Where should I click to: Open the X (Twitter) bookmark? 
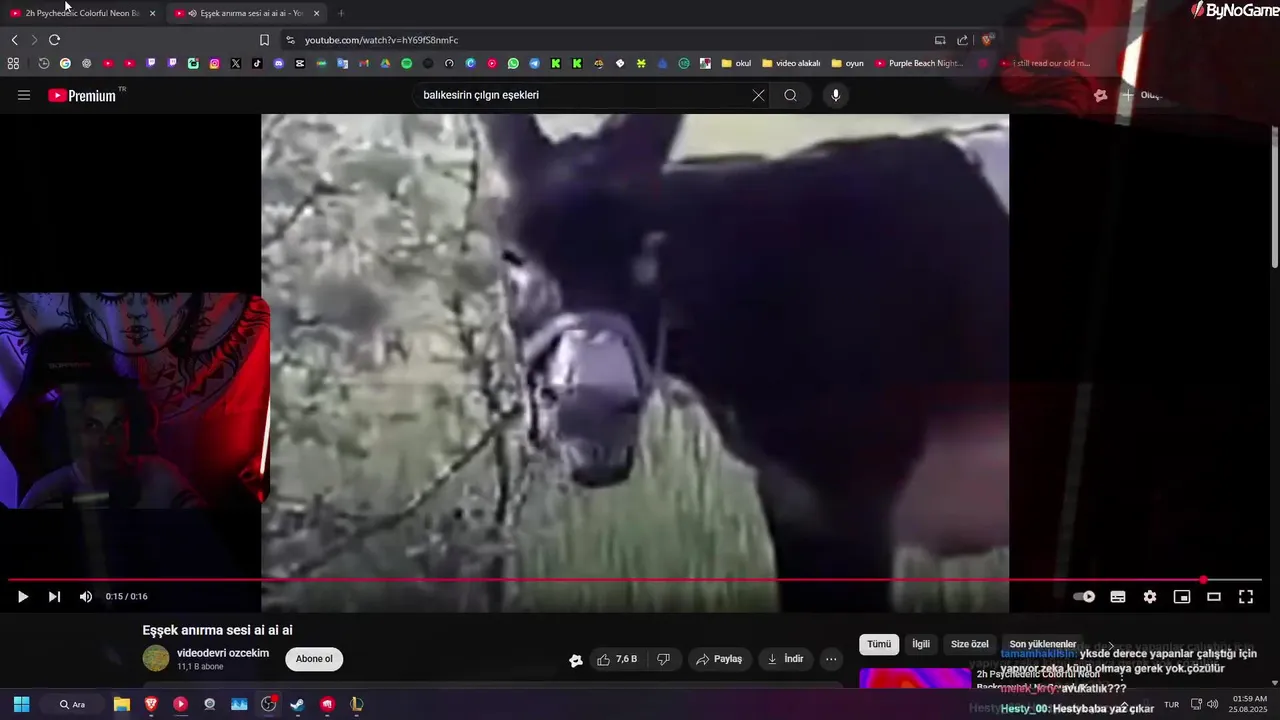click(x=236, y=63)
